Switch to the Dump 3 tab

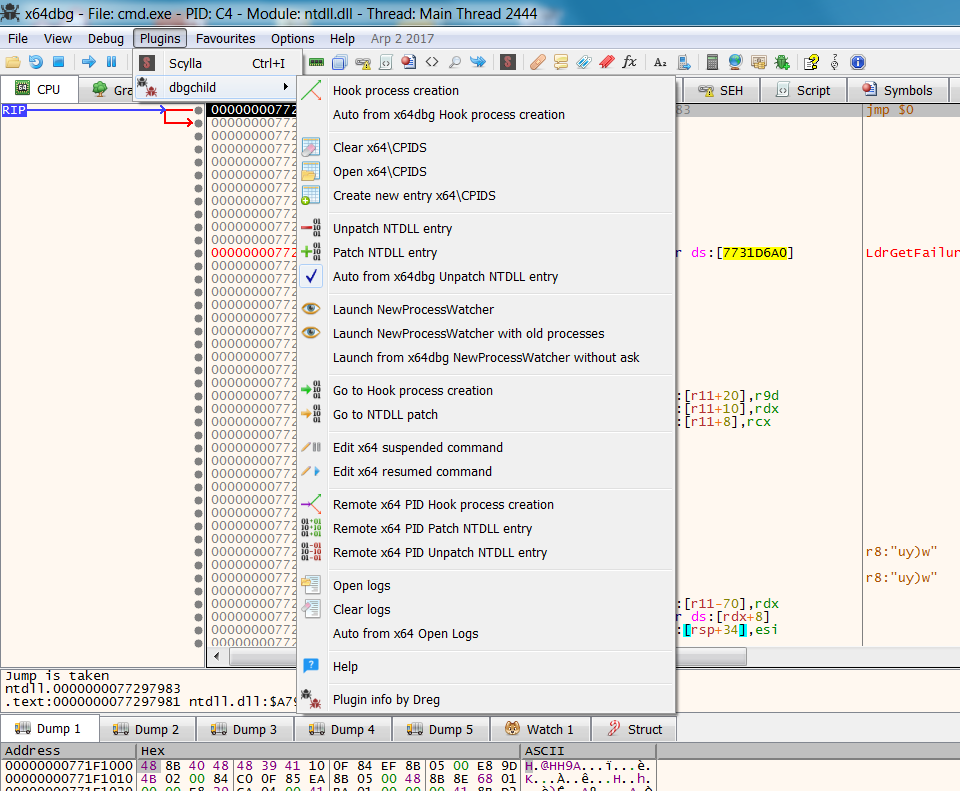tap(245, 730)
